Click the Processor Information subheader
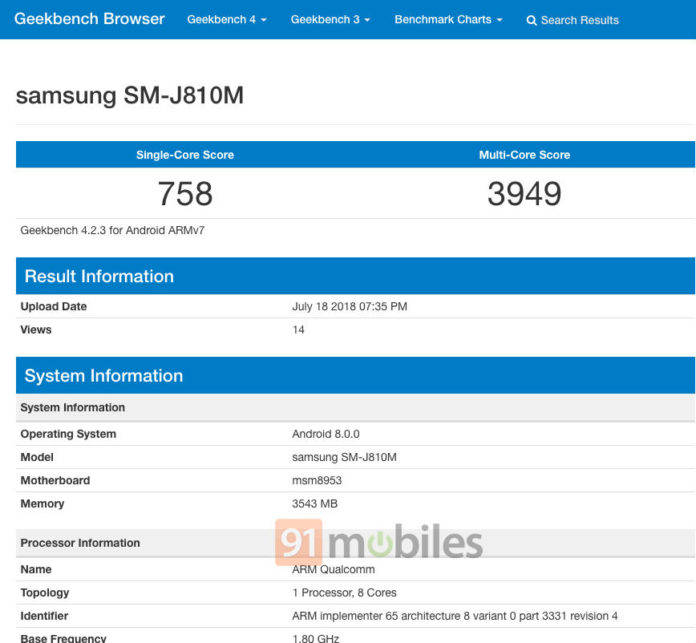 (356, 543)
